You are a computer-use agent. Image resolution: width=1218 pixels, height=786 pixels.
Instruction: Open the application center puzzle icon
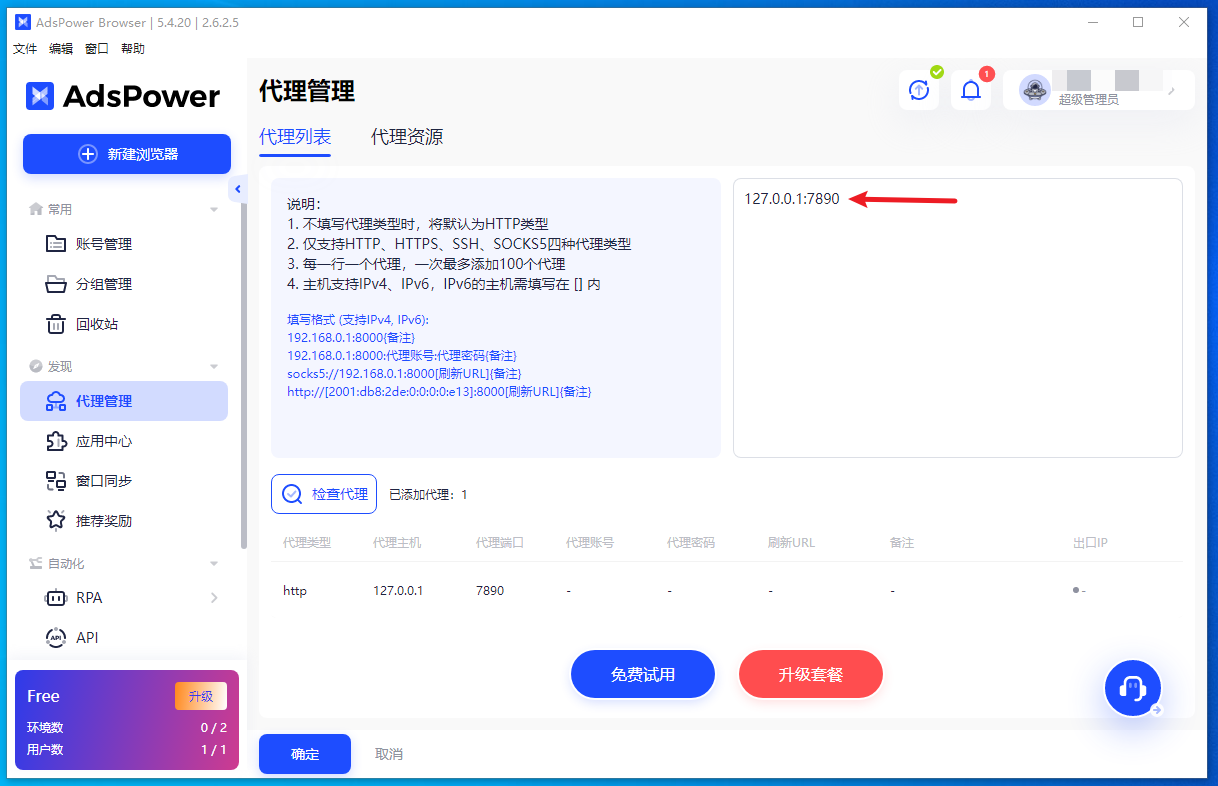[x=57, y=441]
